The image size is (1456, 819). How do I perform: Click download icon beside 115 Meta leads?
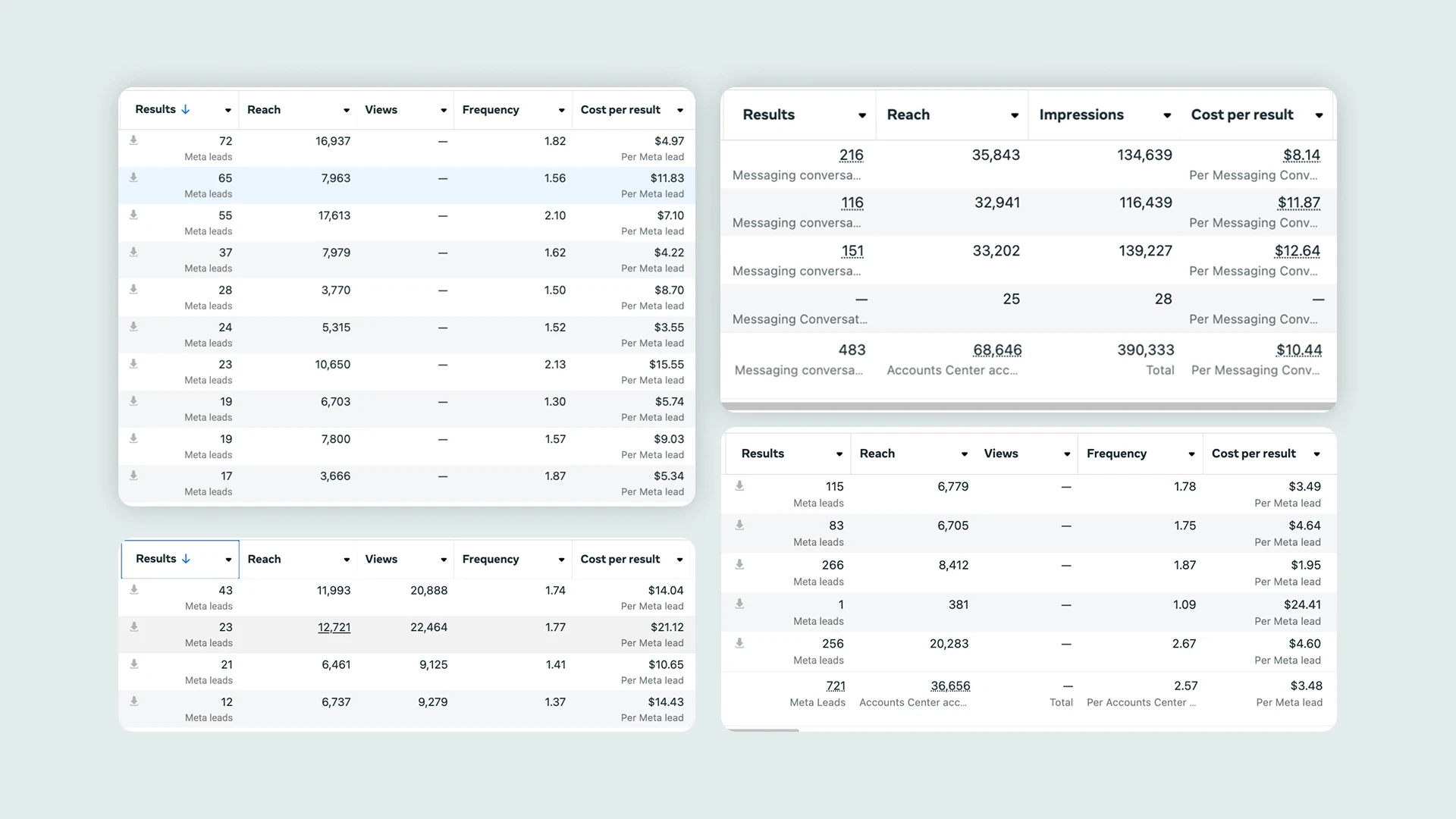pyautogui.click(x=739, y=485)
